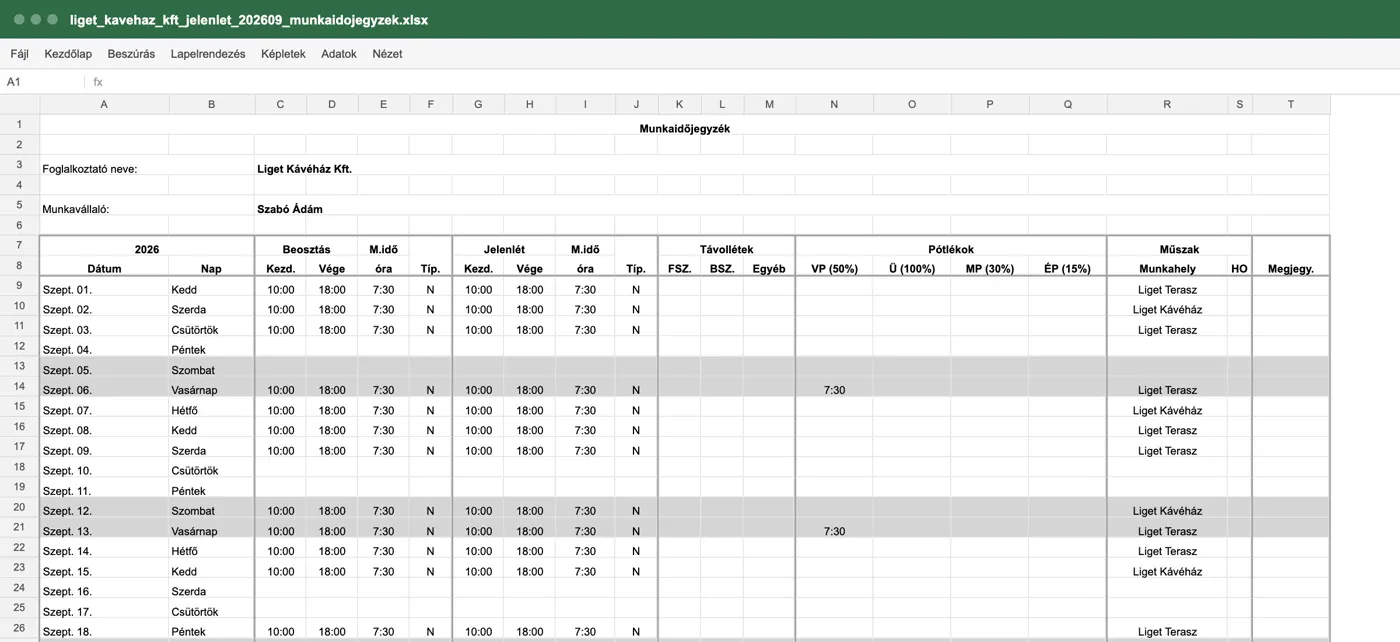
Task: Select the 7:30 VP value for Szept. 06.
Action: pos(834,390)
